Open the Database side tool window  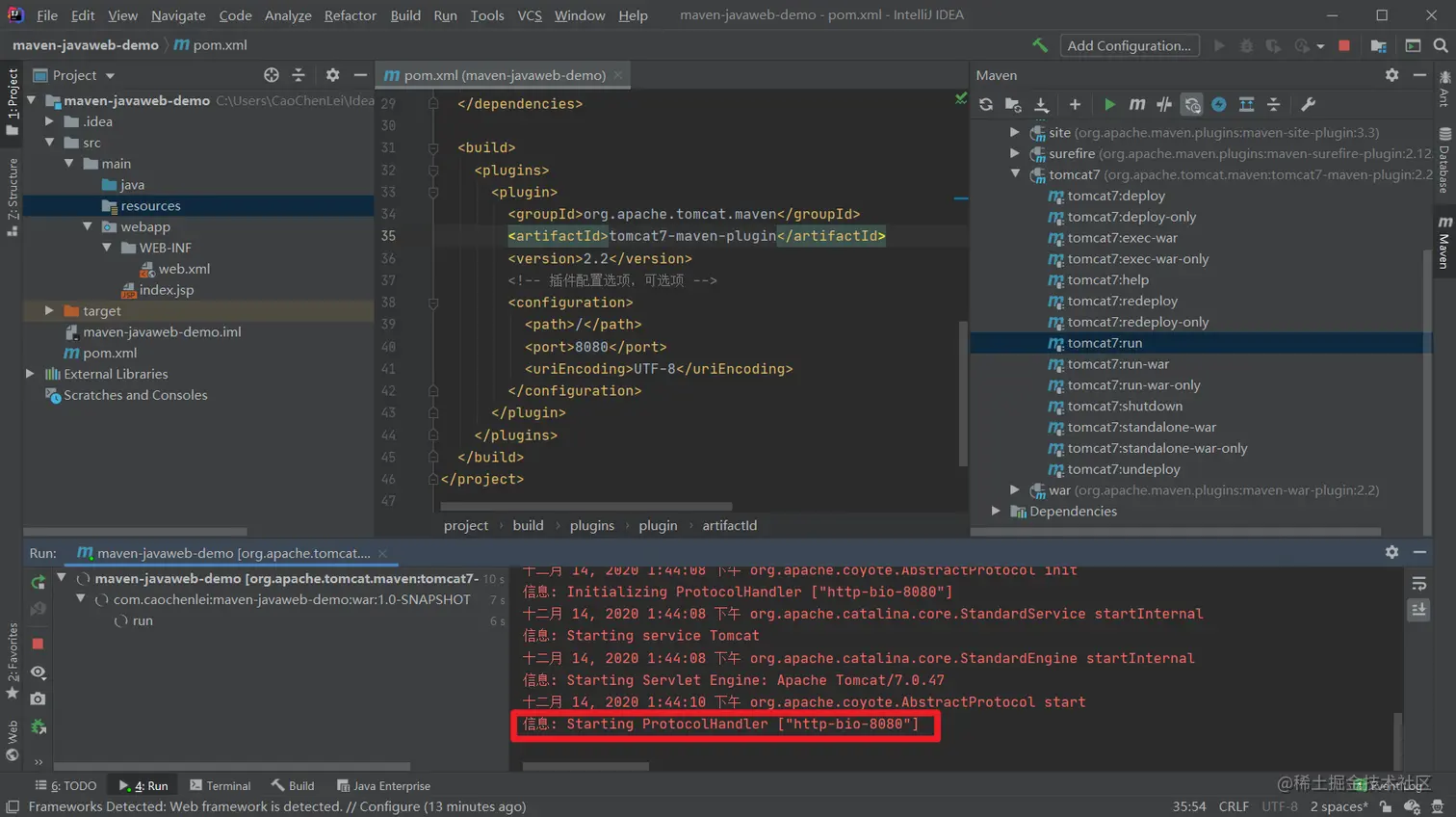tap(1444, 160)
